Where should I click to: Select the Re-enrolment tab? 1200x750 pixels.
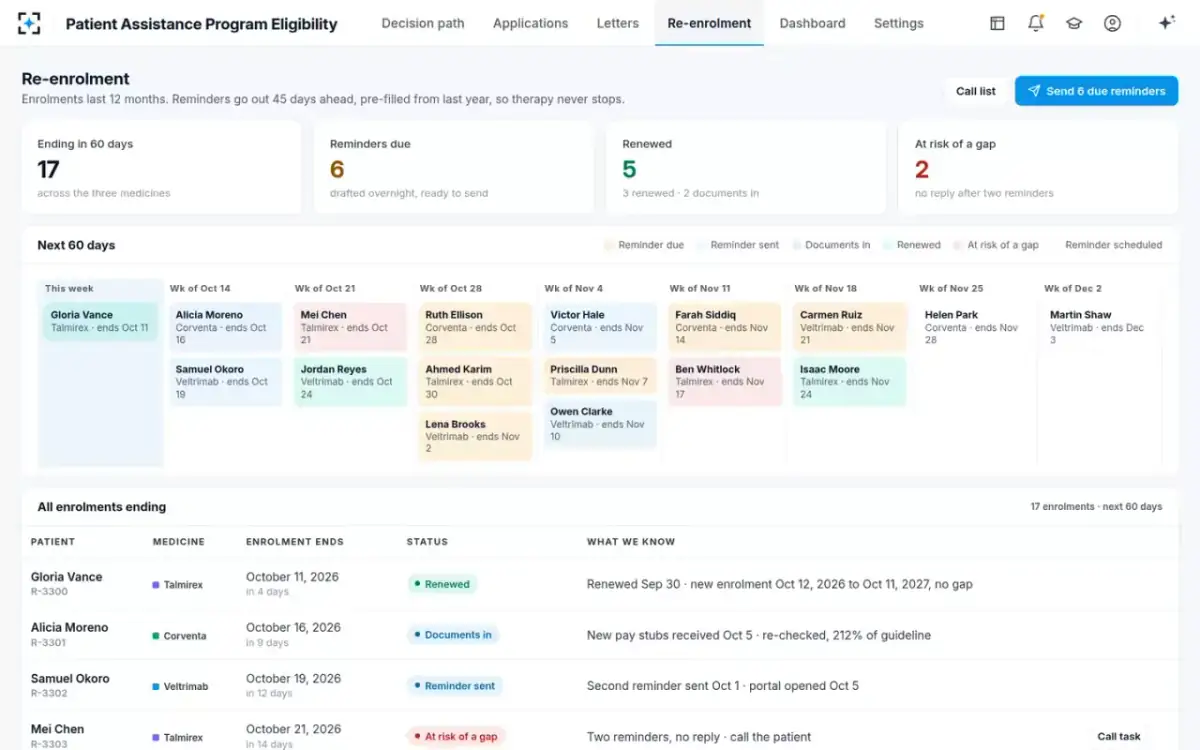[709, 23]
